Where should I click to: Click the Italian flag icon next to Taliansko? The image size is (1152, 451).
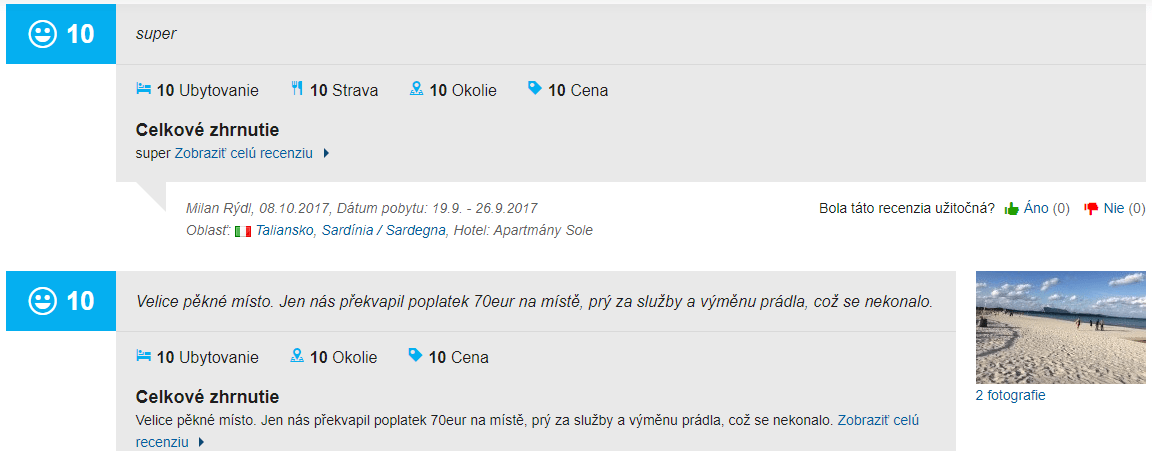pos(242,231)
